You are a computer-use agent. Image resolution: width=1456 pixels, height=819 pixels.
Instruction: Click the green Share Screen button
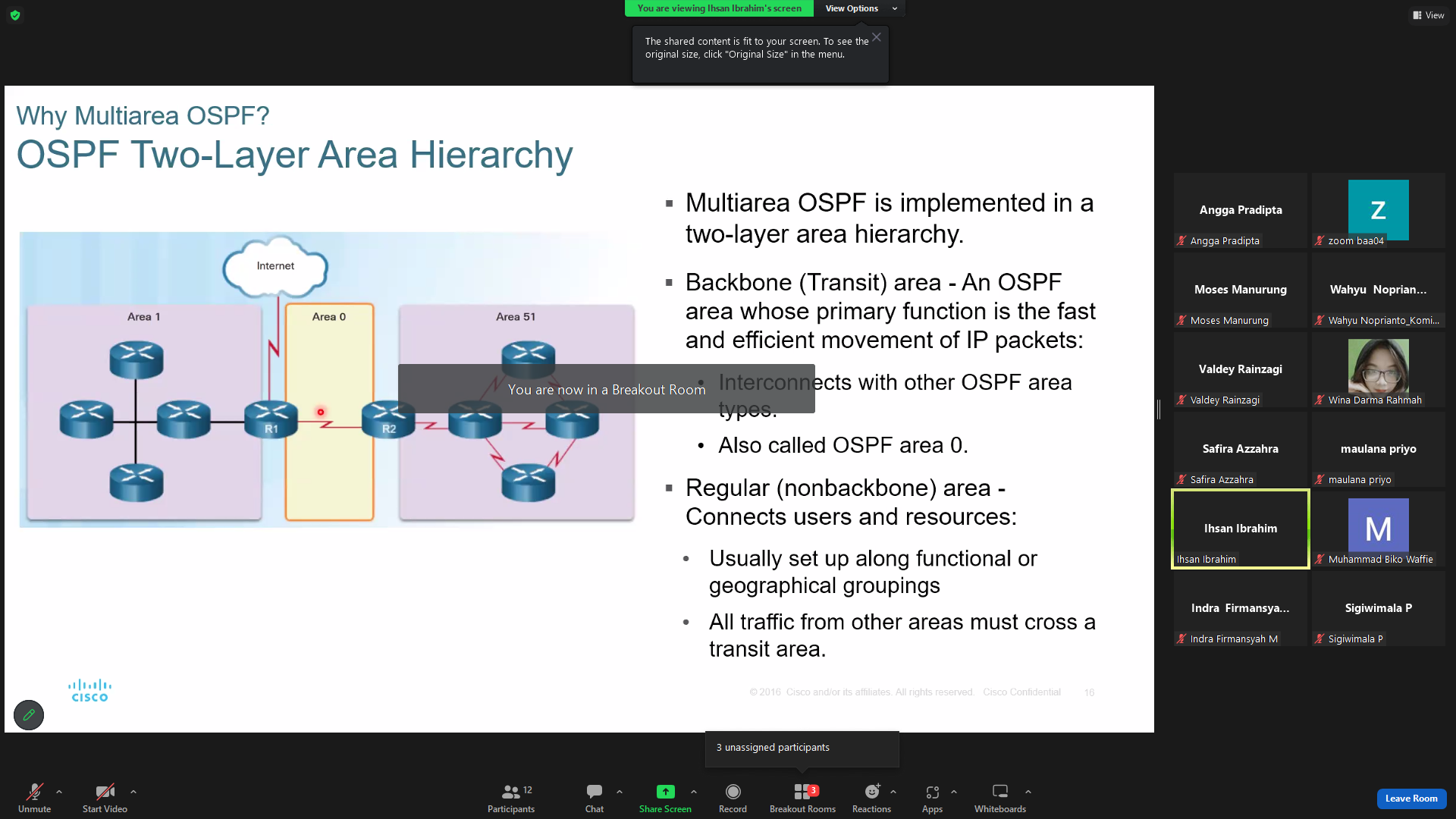[x=665, y=798]
